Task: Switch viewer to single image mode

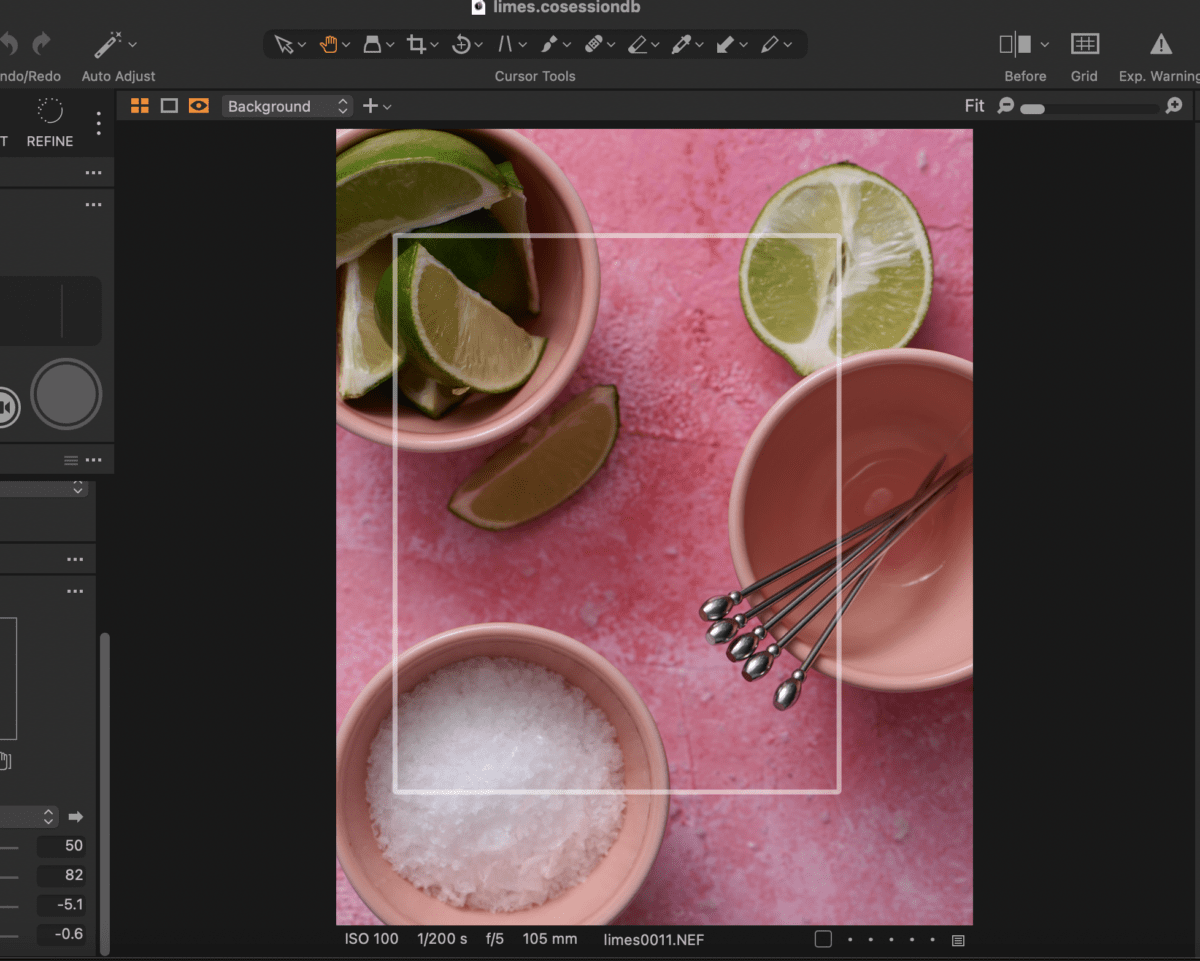Action: [168, 105]
